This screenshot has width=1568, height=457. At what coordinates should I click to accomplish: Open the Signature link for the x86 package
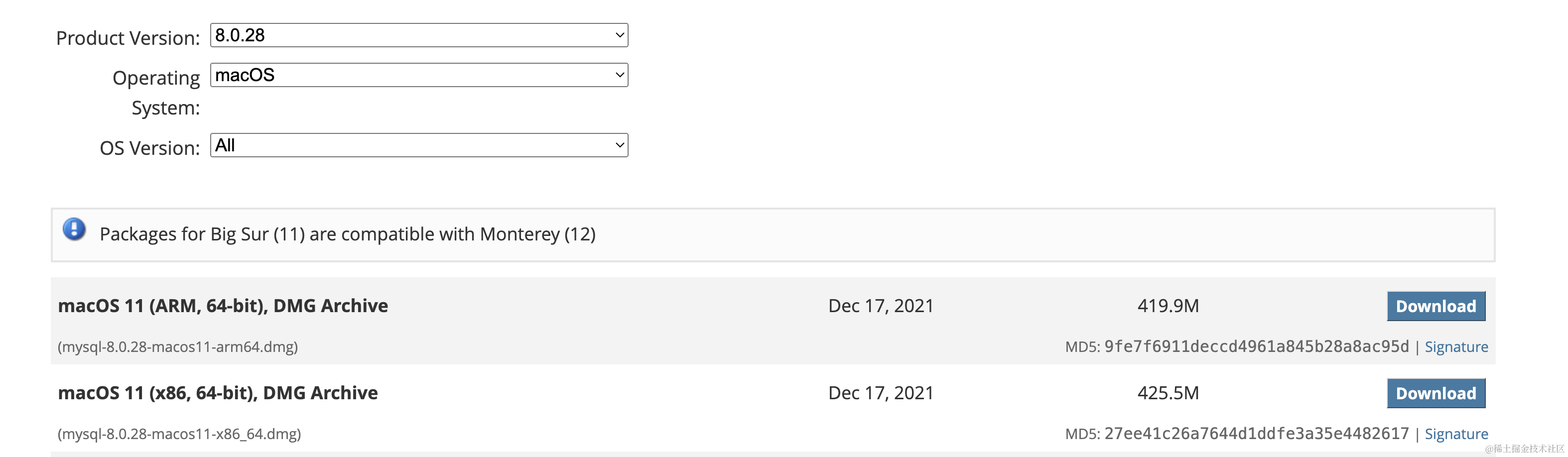(1456, 434)
